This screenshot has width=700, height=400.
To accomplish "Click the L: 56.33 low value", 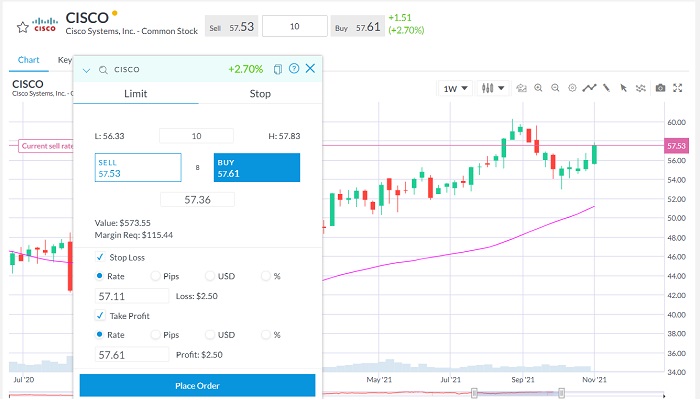I will pyautogui.click(x=109, y=136).
